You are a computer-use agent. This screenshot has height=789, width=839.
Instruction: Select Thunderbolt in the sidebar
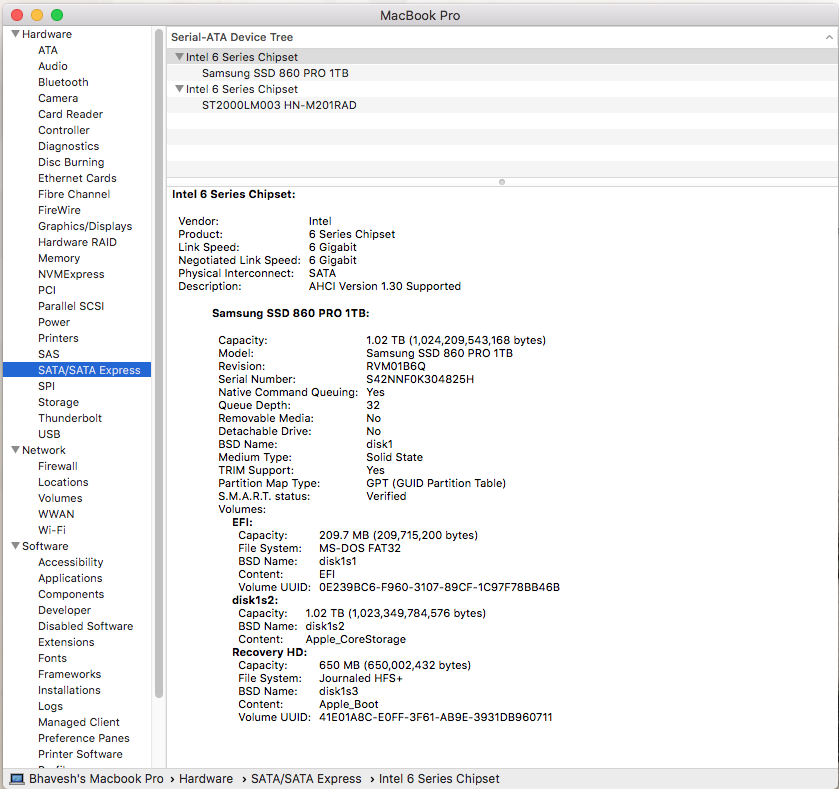(x=70, y=418)
